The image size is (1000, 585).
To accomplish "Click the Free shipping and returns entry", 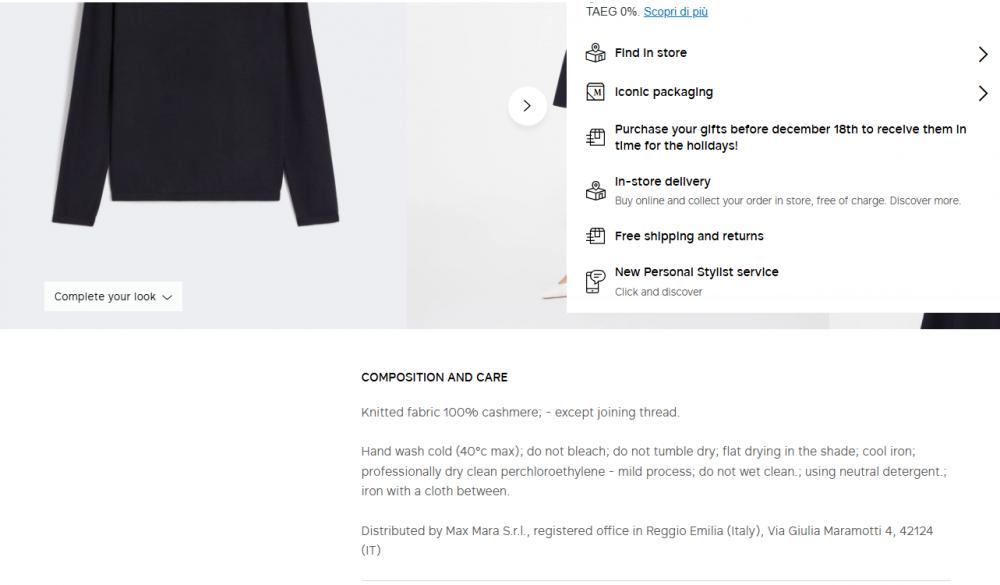I will (690, 235).
